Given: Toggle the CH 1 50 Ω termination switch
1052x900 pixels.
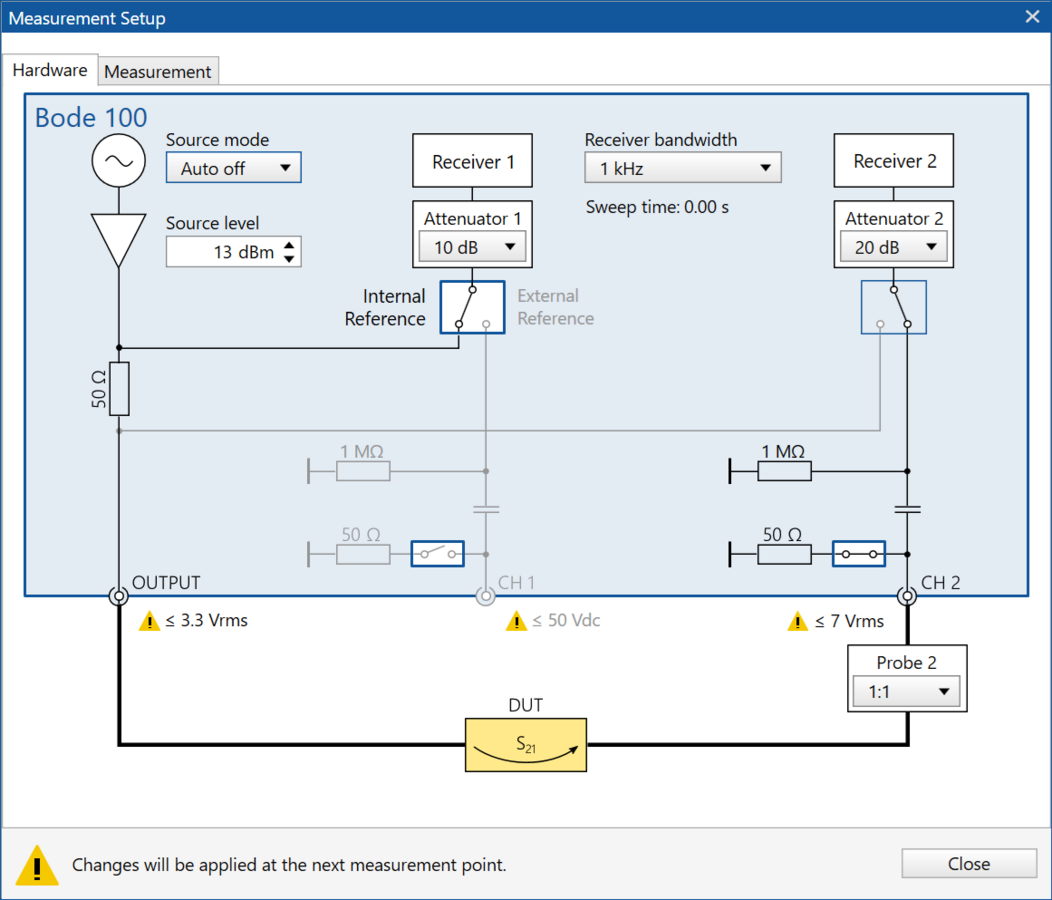Looking at the screenshot, I should pyautogui.click(x=437, y=554).
